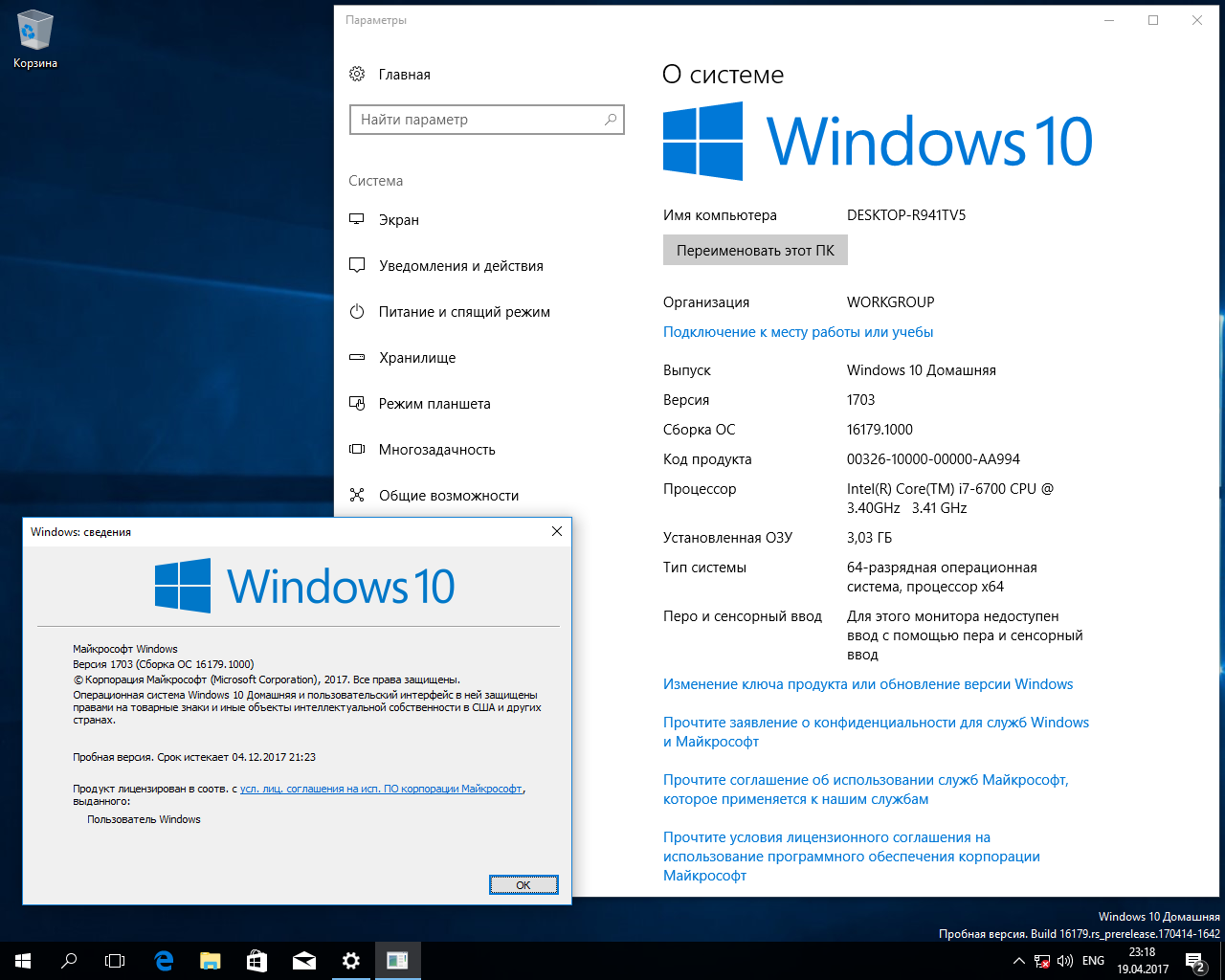Screen dimensions: 1225x980
Task: Click the power icon for Питание и спящий режим
Action: click(357, 311)
